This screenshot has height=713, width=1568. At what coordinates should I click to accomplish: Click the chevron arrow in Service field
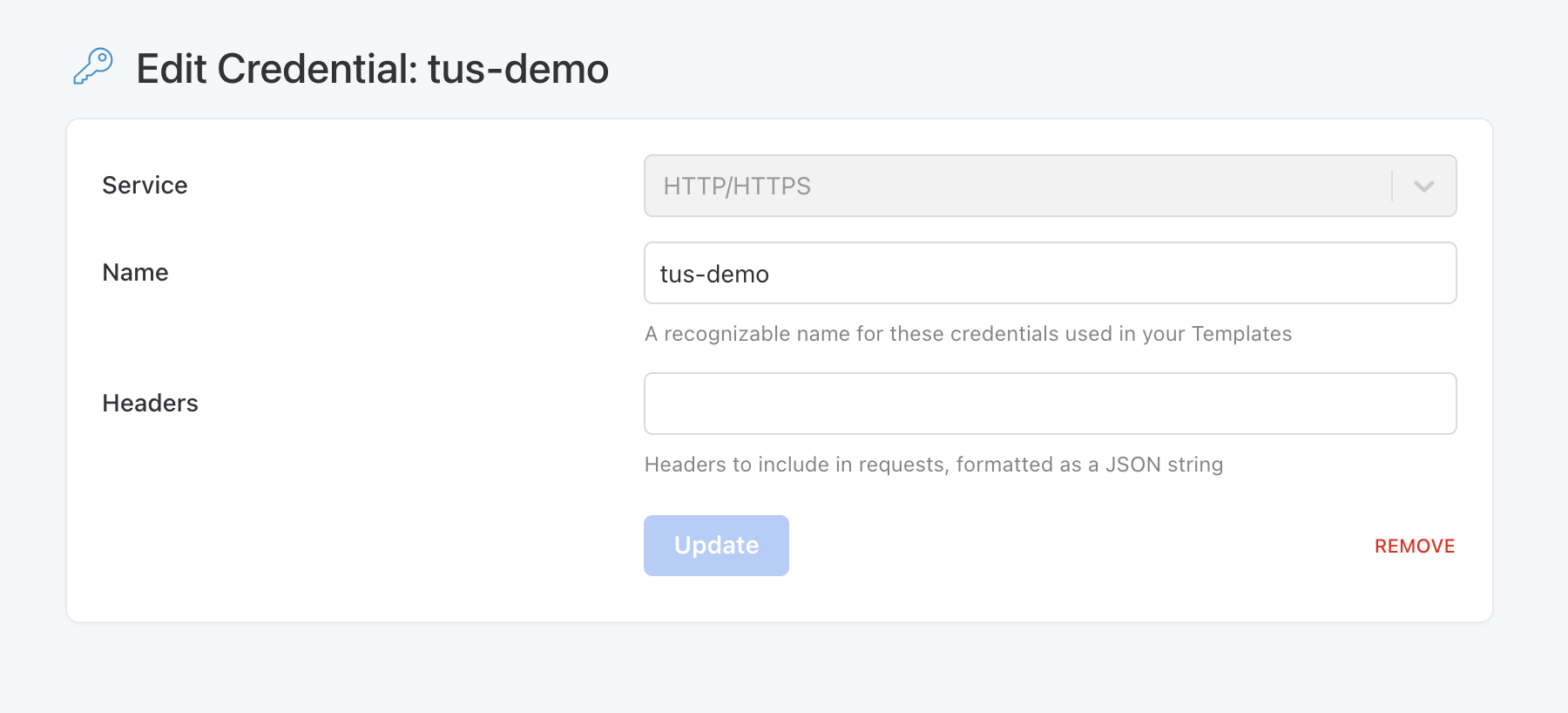click(1423, 186)
